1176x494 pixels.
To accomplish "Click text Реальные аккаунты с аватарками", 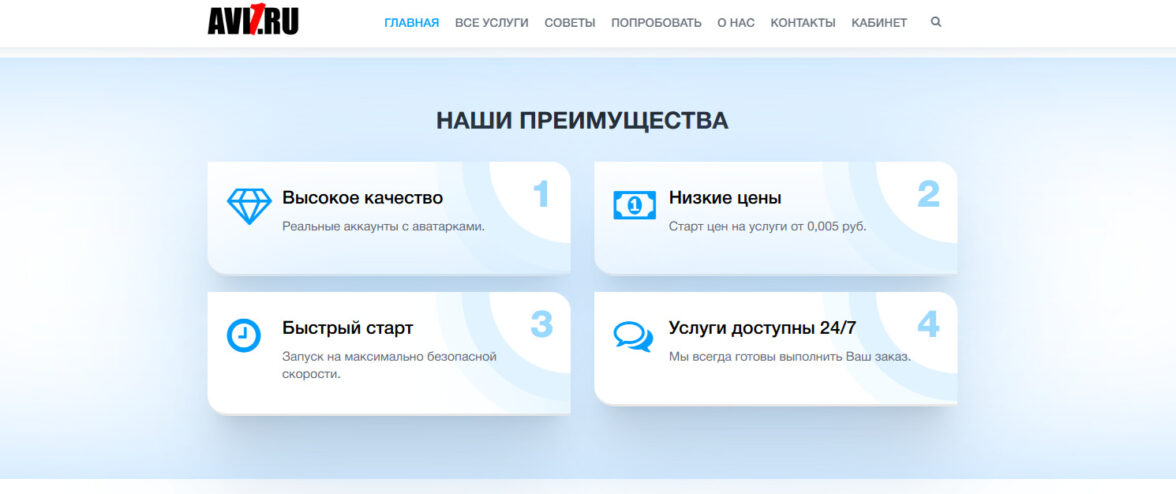I will pyautogui.click(x=383, y=226).
